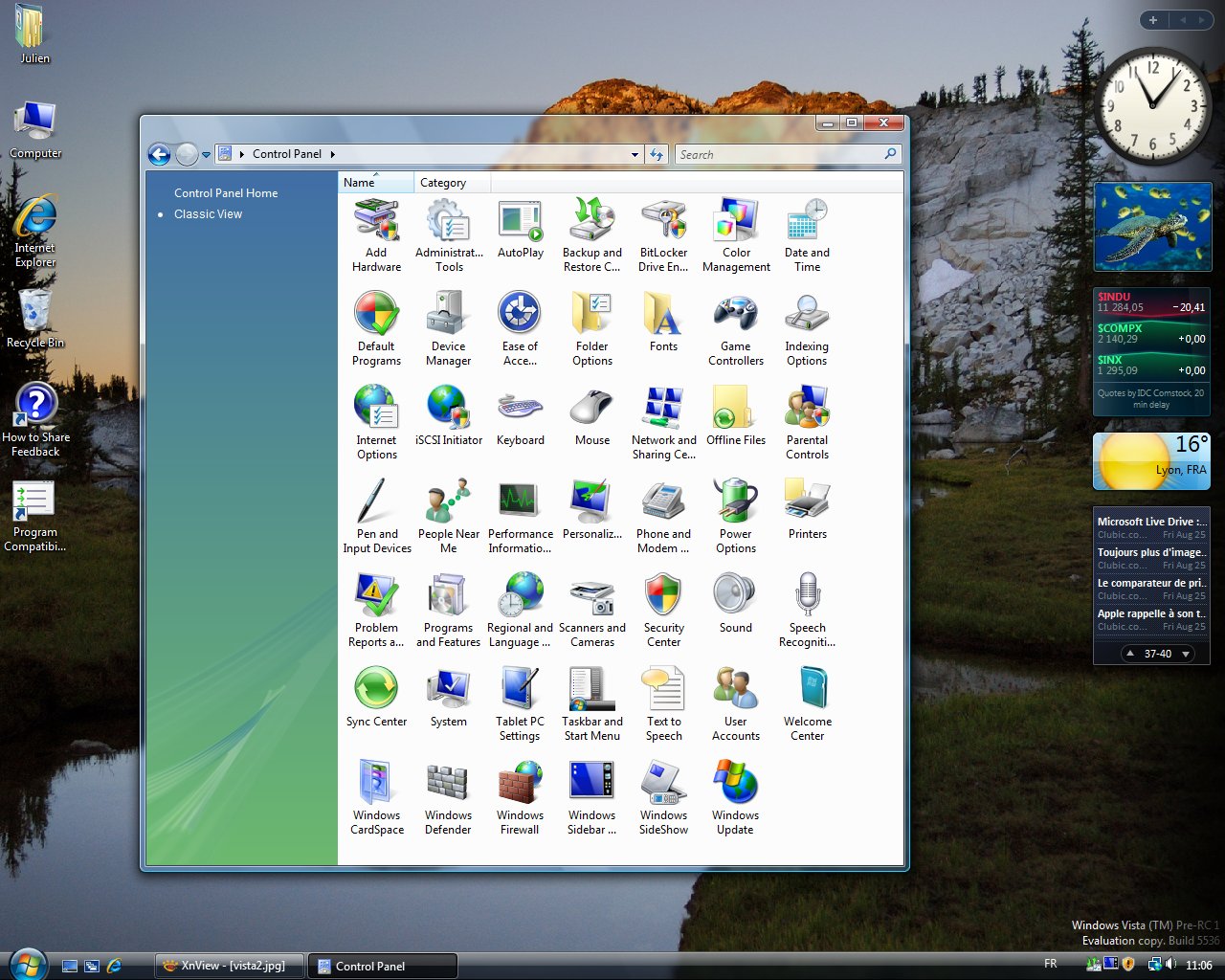
Task: Open Mouse settings icon
Action: (x=591, y=416)
